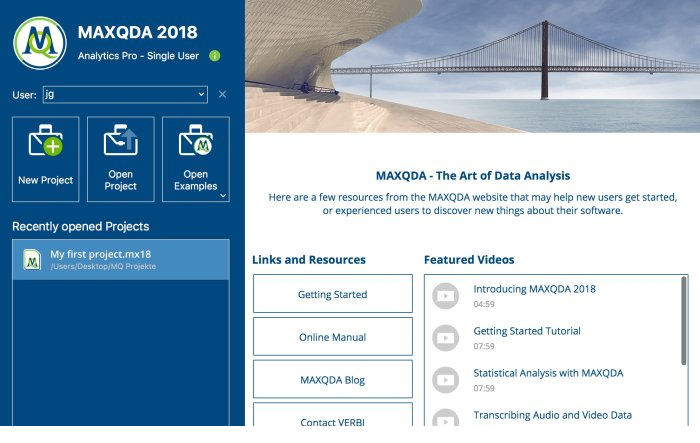Click the My first project file icon
The width and height of the screenshot is (700, 443).
[31, 260]
